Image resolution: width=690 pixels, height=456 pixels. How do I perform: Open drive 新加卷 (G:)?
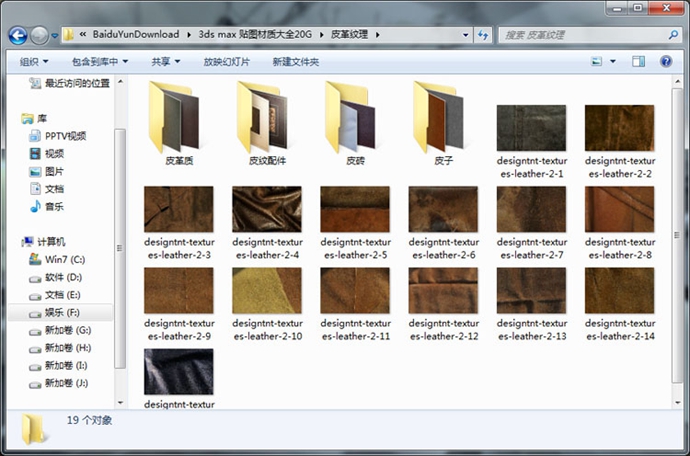(60, 330)
